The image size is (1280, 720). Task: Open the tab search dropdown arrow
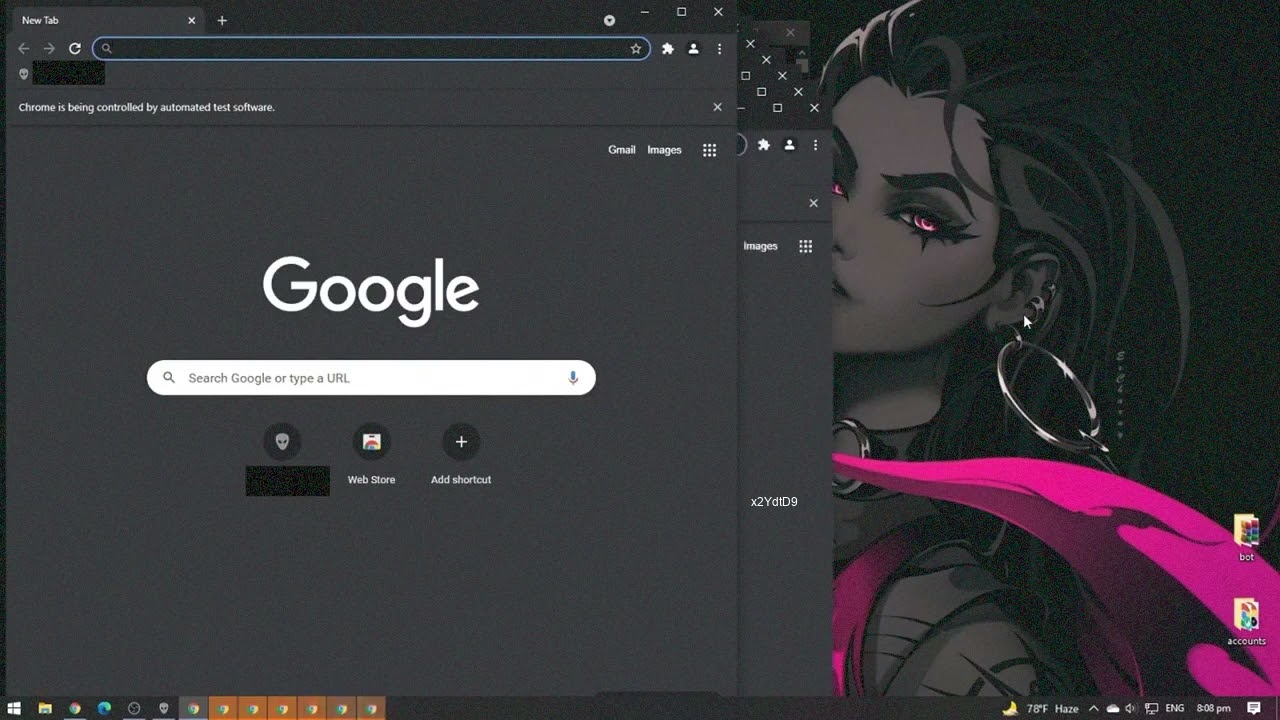tap(609, 20)
